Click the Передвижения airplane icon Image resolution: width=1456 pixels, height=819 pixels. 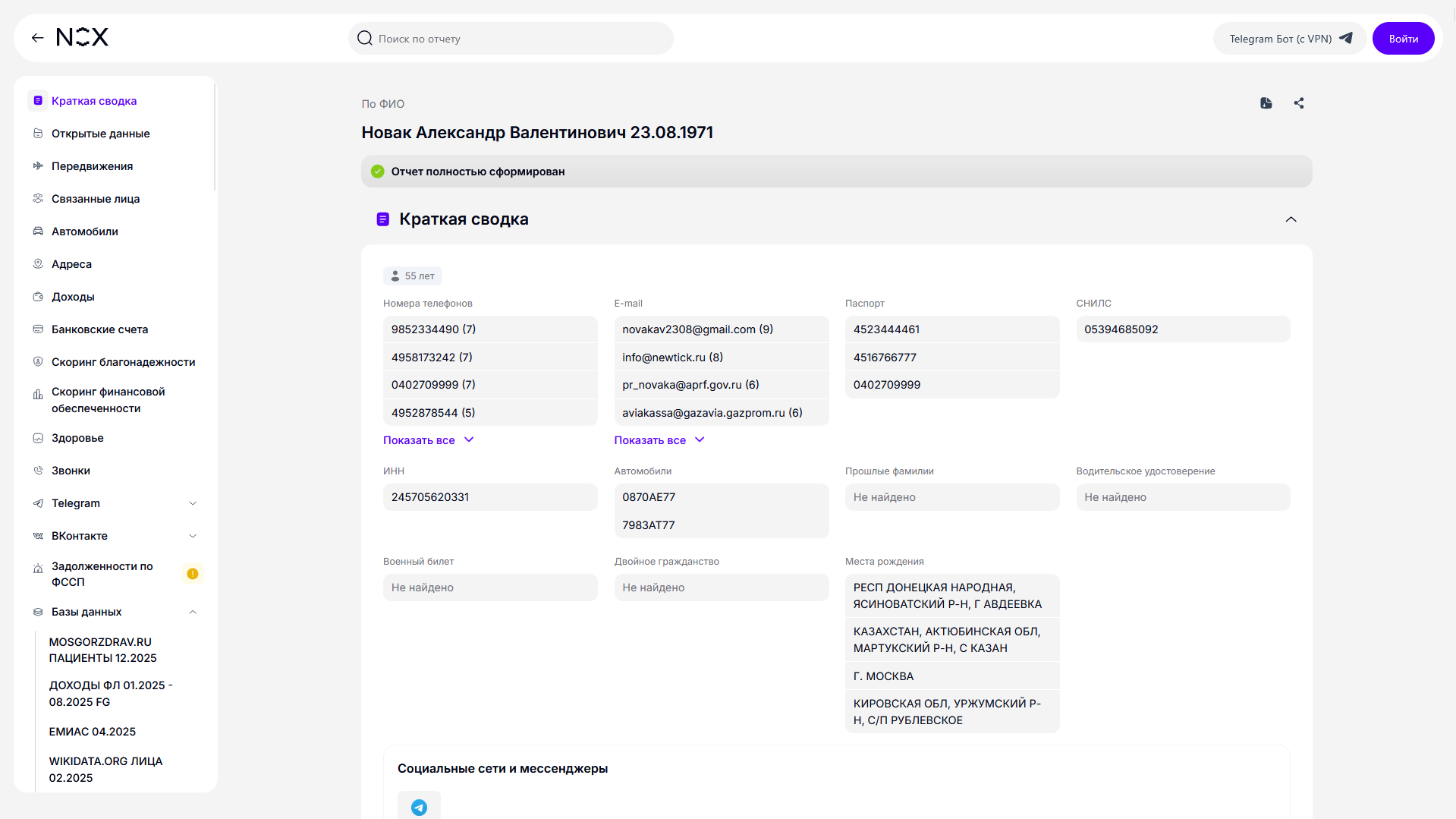pos(38,165)
